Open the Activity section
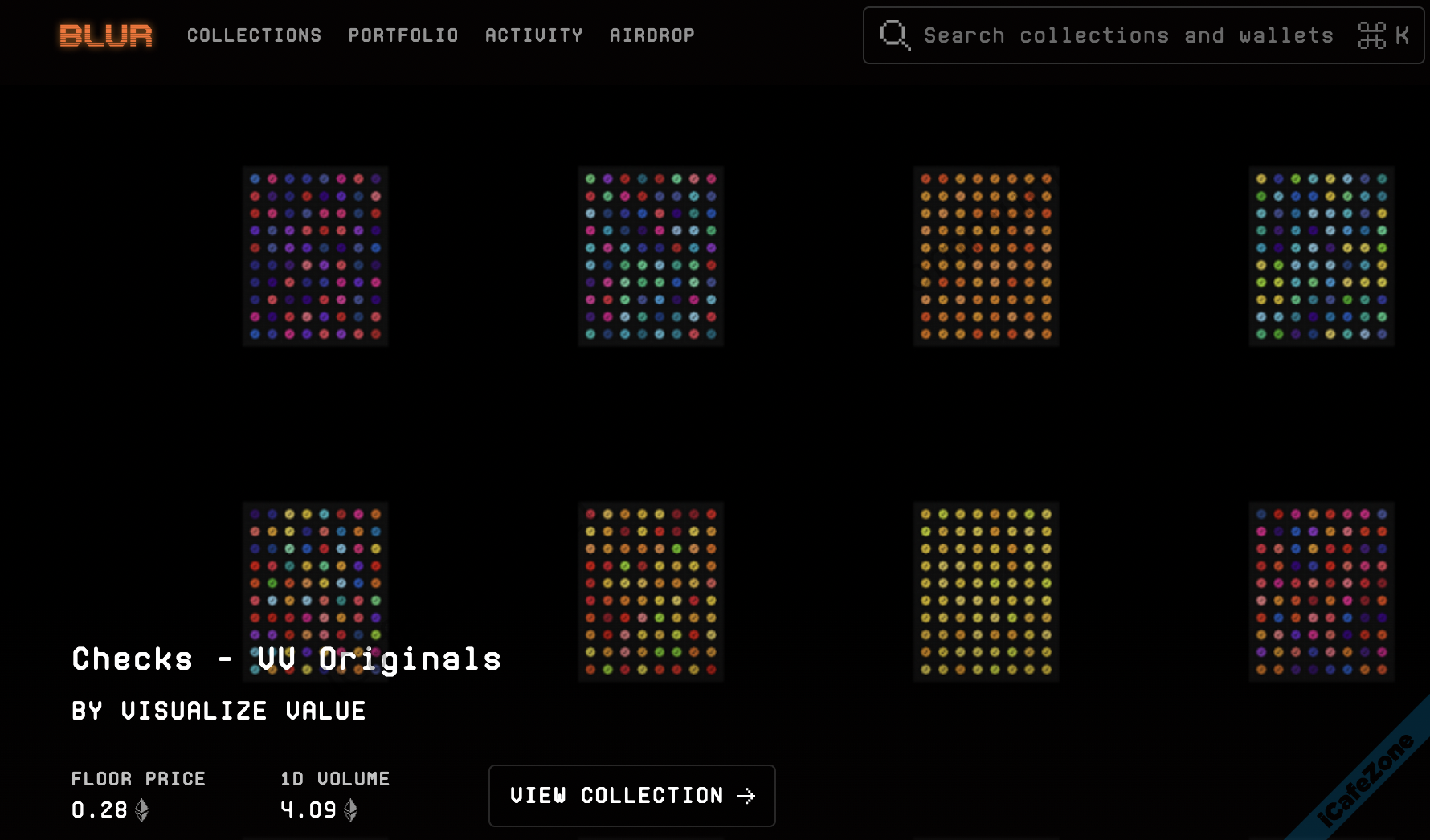The width and height of the screenshot is (1430, 840). click(533, 35)
